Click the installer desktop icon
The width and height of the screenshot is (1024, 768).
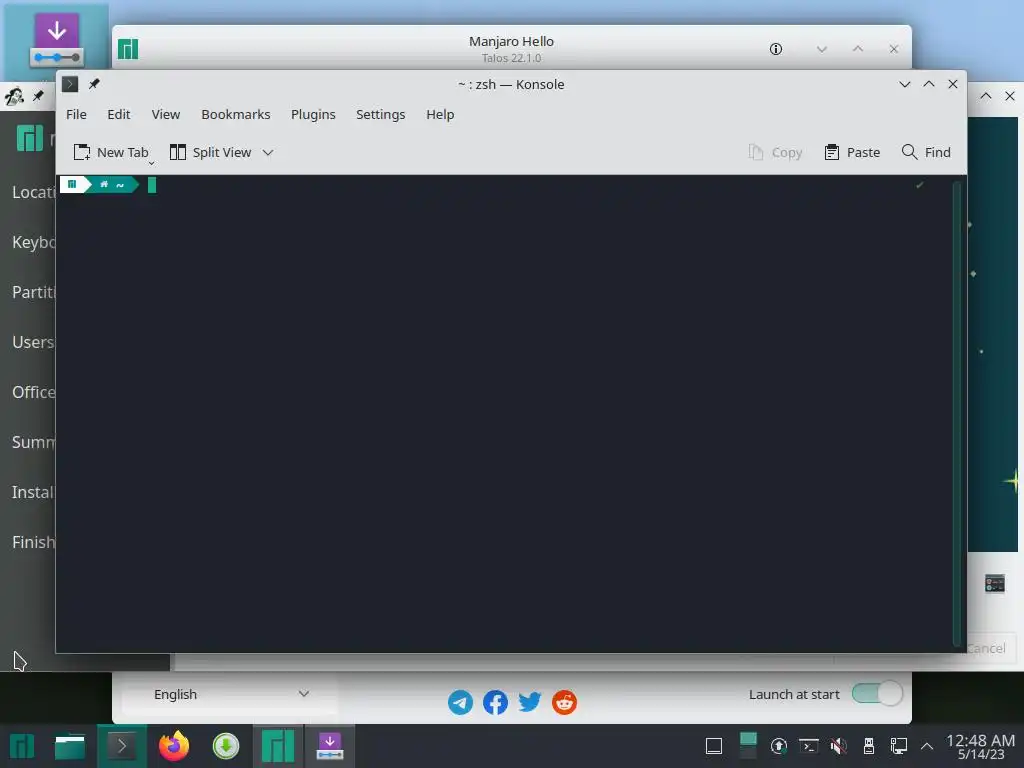tap(56, 41)
